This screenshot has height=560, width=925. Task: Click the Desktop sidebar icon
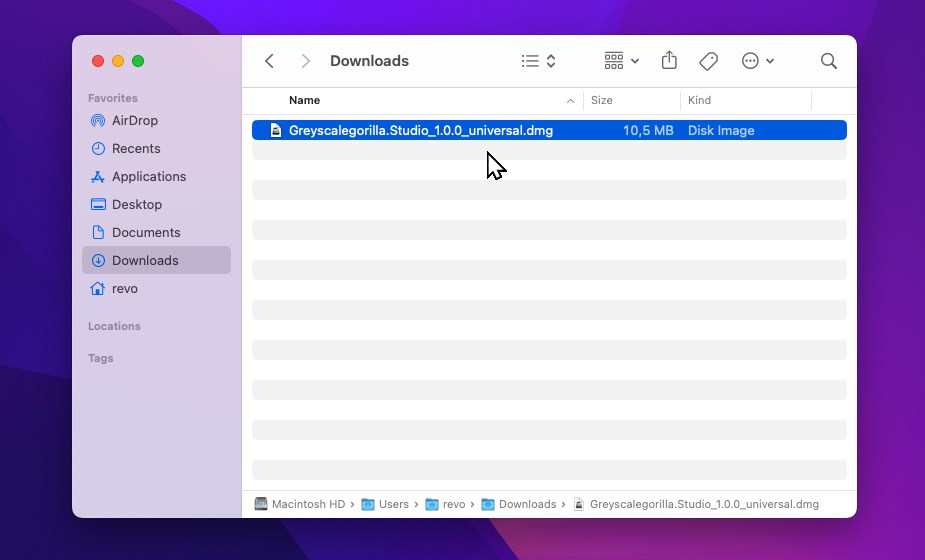click(x=98, y=205)
